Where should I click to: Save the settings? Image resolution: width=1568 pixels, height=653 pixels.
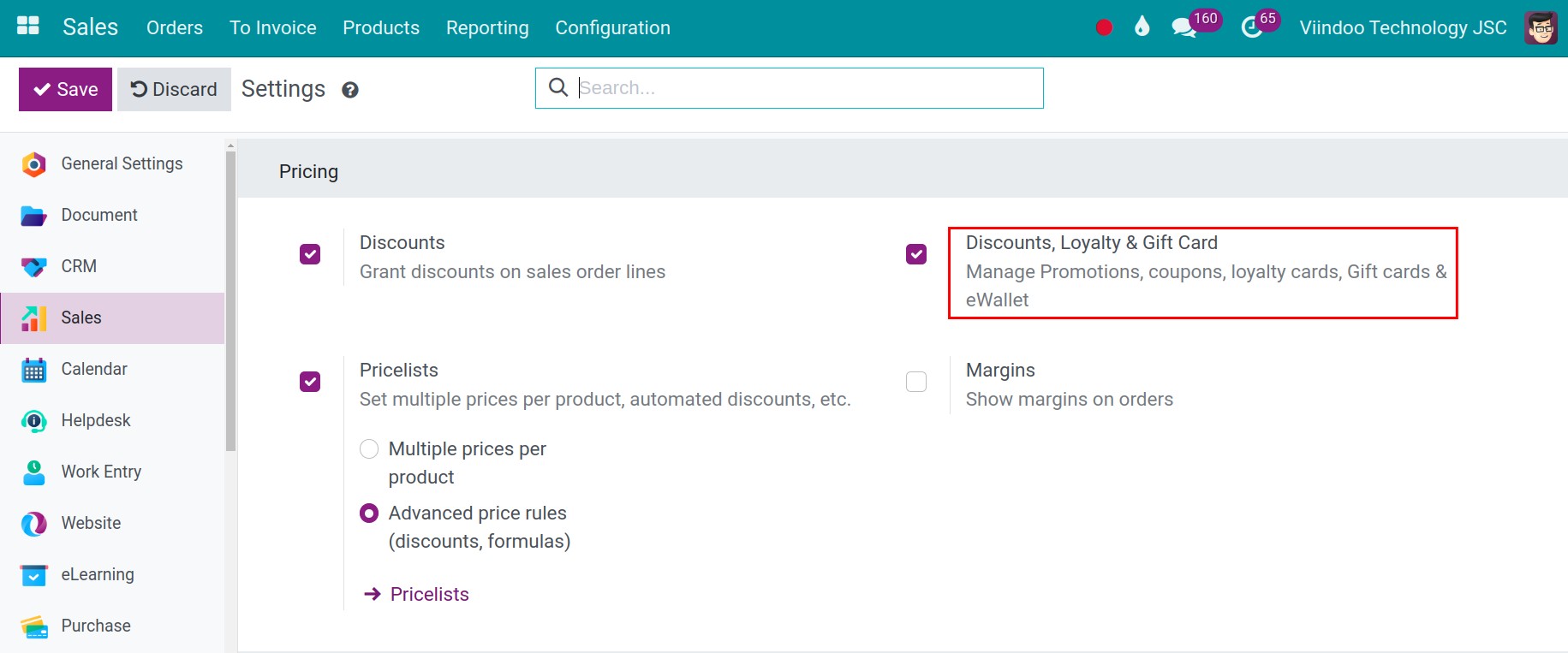[x=65, y=89]
